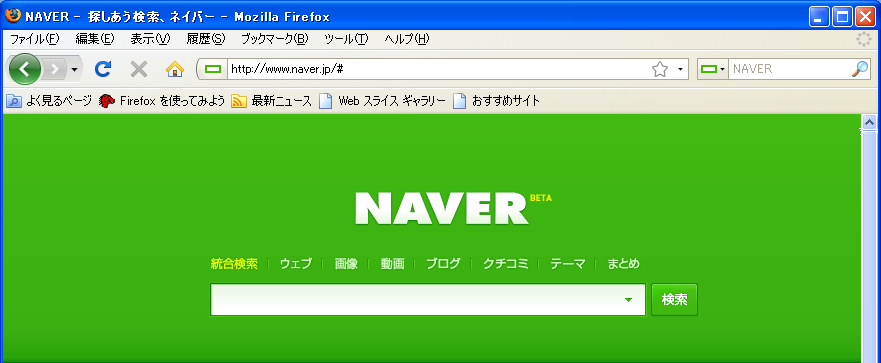Click the forward navigation arrow

tap(55, 69)
